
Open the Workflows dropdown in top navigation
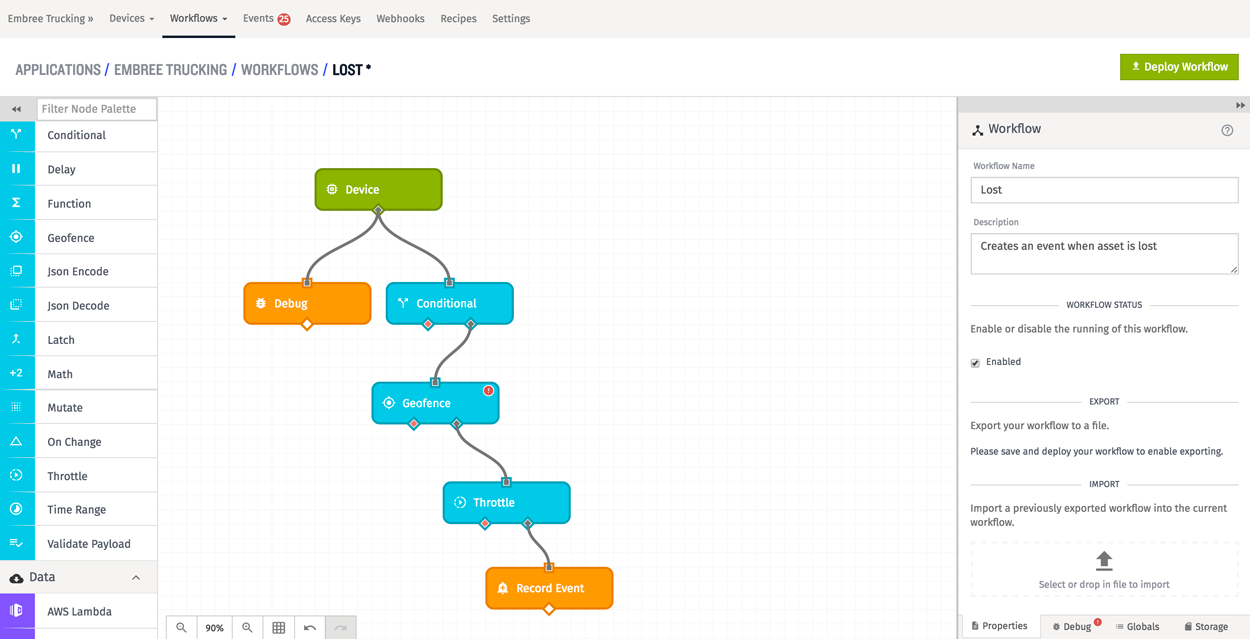pos(197,18)
